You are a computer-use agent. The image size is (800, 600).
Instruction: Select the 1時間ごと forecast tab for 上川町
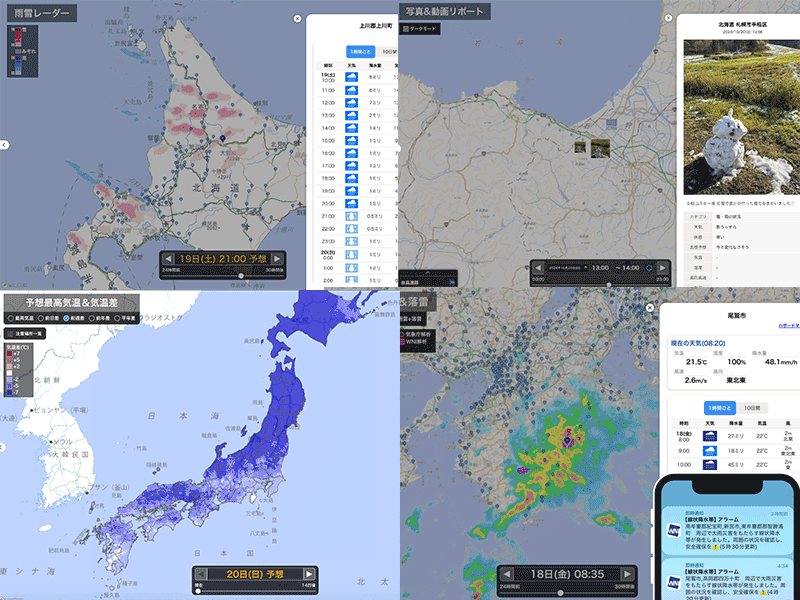[360, 51]
